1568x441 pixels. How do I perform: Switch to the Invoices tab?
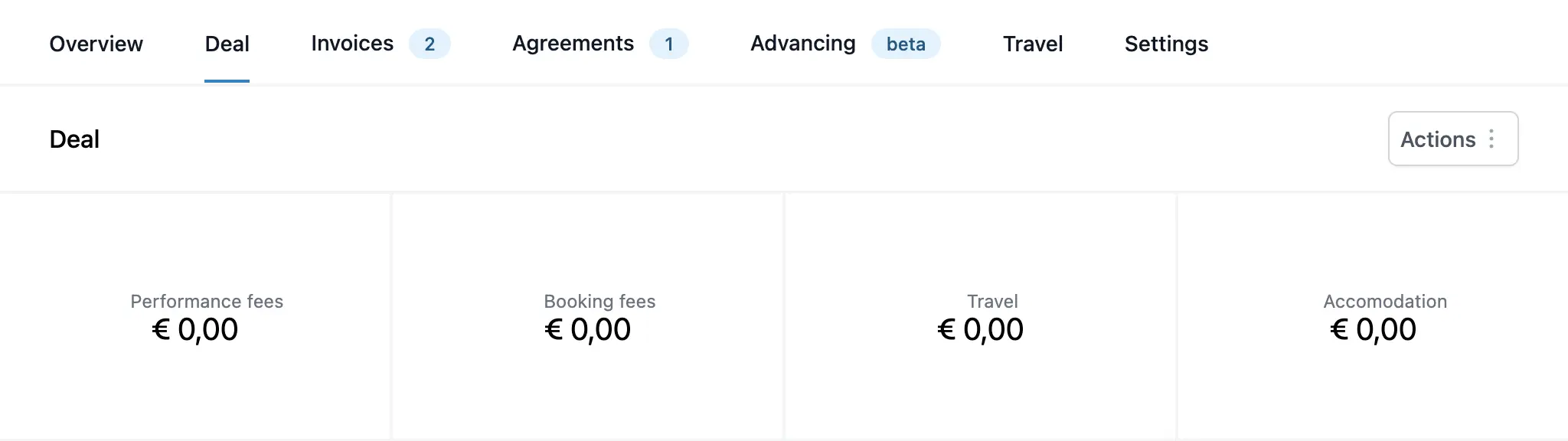point(352,44)
